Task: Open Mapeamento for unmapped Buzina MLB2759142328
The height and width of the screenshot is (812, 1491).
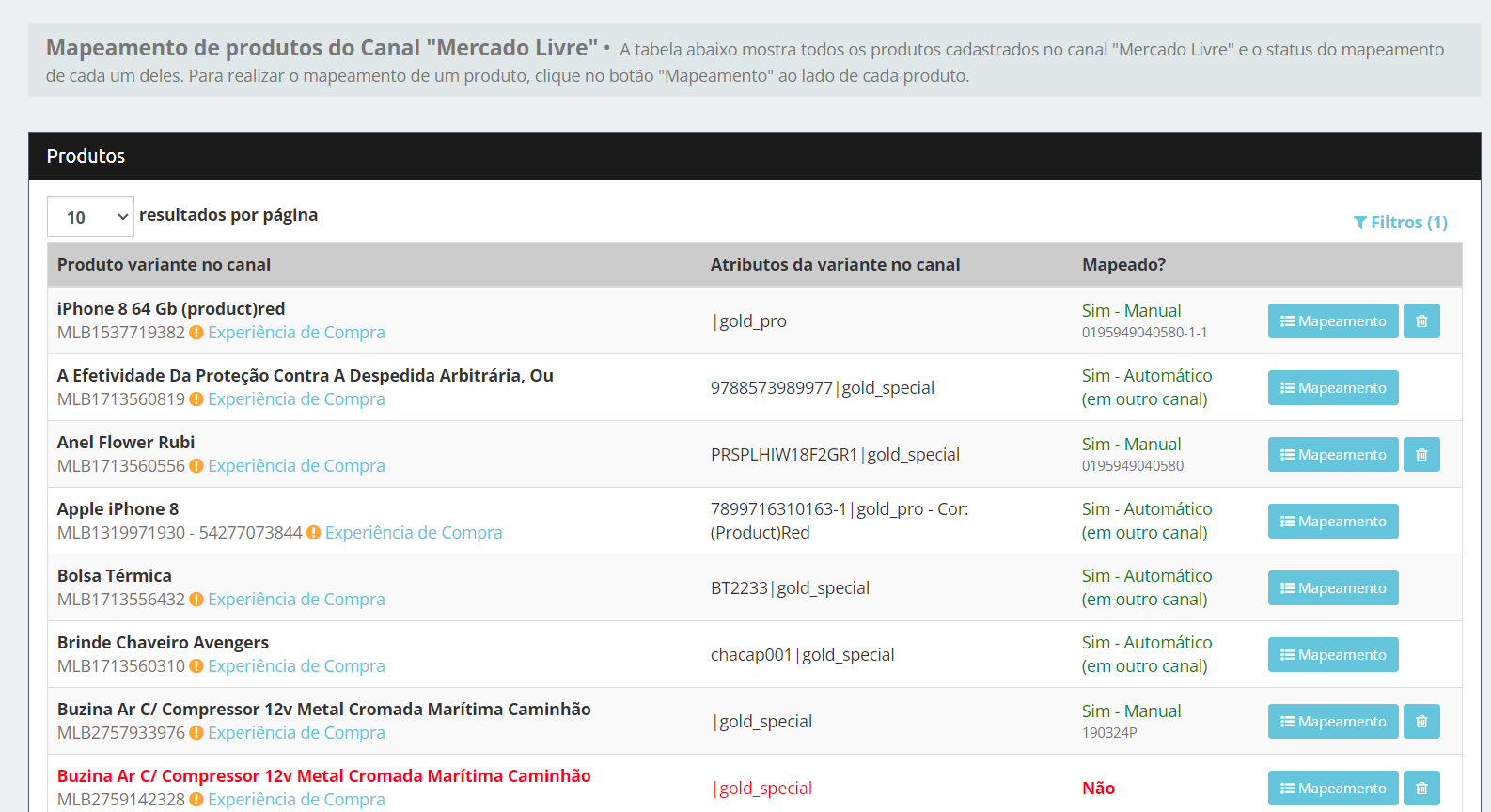Action: click(1333, 789)
